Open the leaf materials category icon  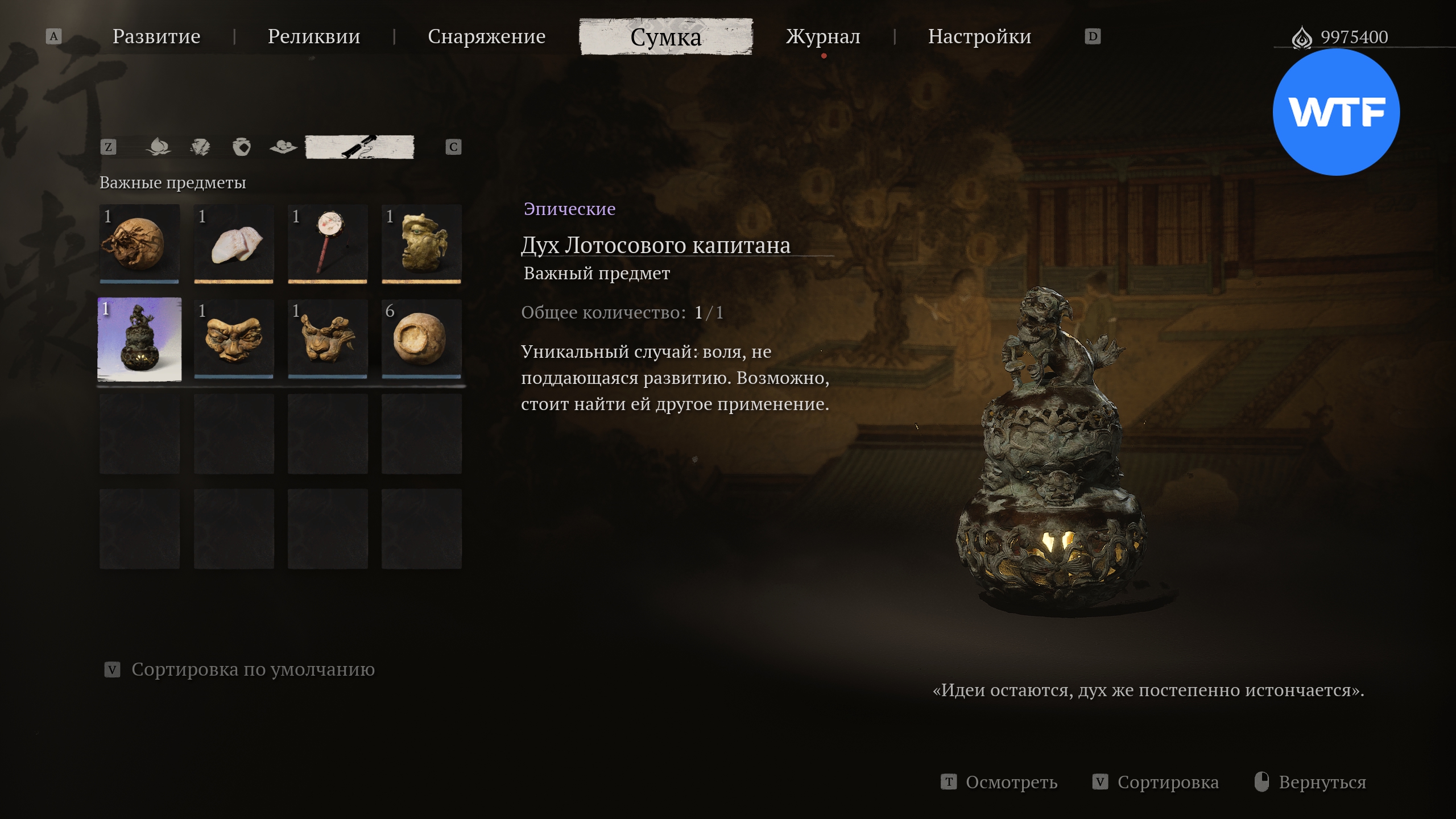point(200,147)
